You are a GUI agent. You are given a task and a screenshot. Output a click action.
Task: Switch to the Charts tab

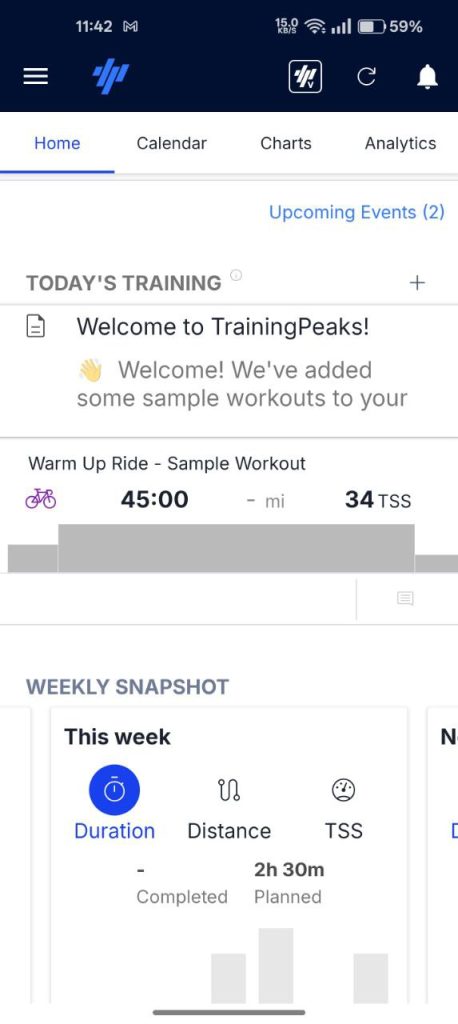pyautogui.click(x=286, y=144)
